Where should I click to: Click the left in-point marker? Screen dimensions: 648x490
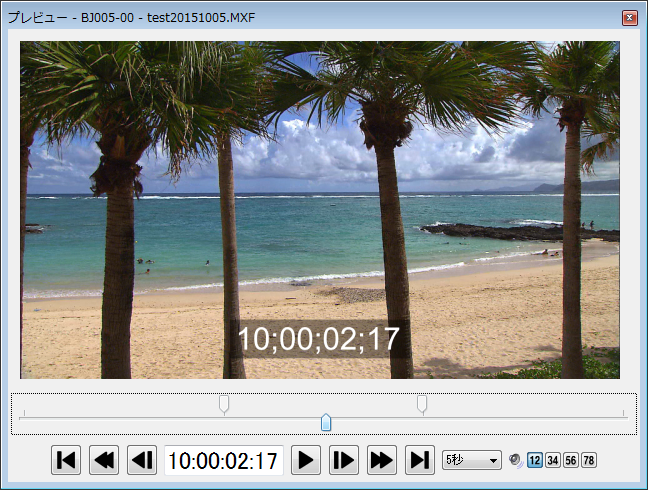[x=224, y=404]
